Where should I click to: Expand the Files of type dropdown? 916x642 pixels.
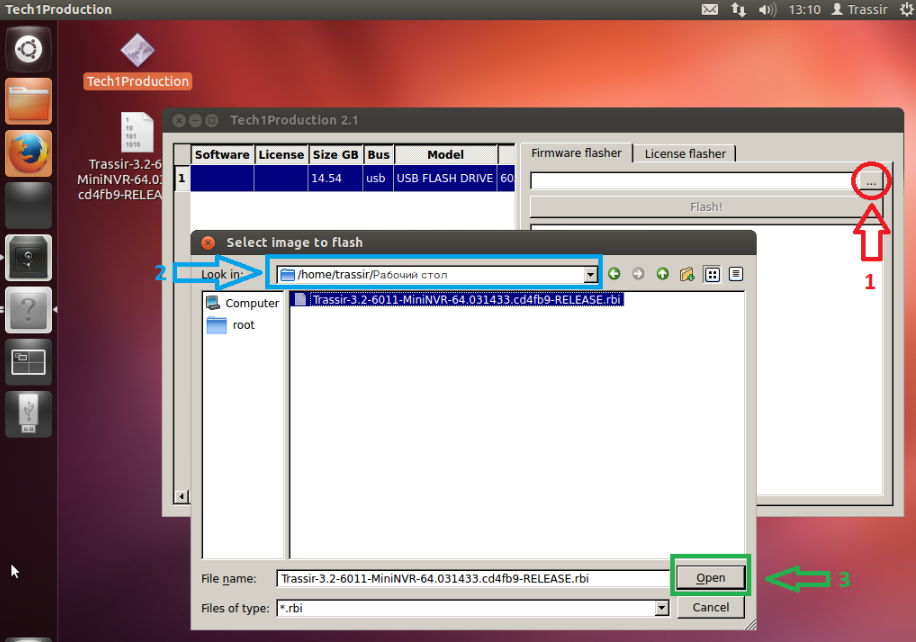click(661, 608)
